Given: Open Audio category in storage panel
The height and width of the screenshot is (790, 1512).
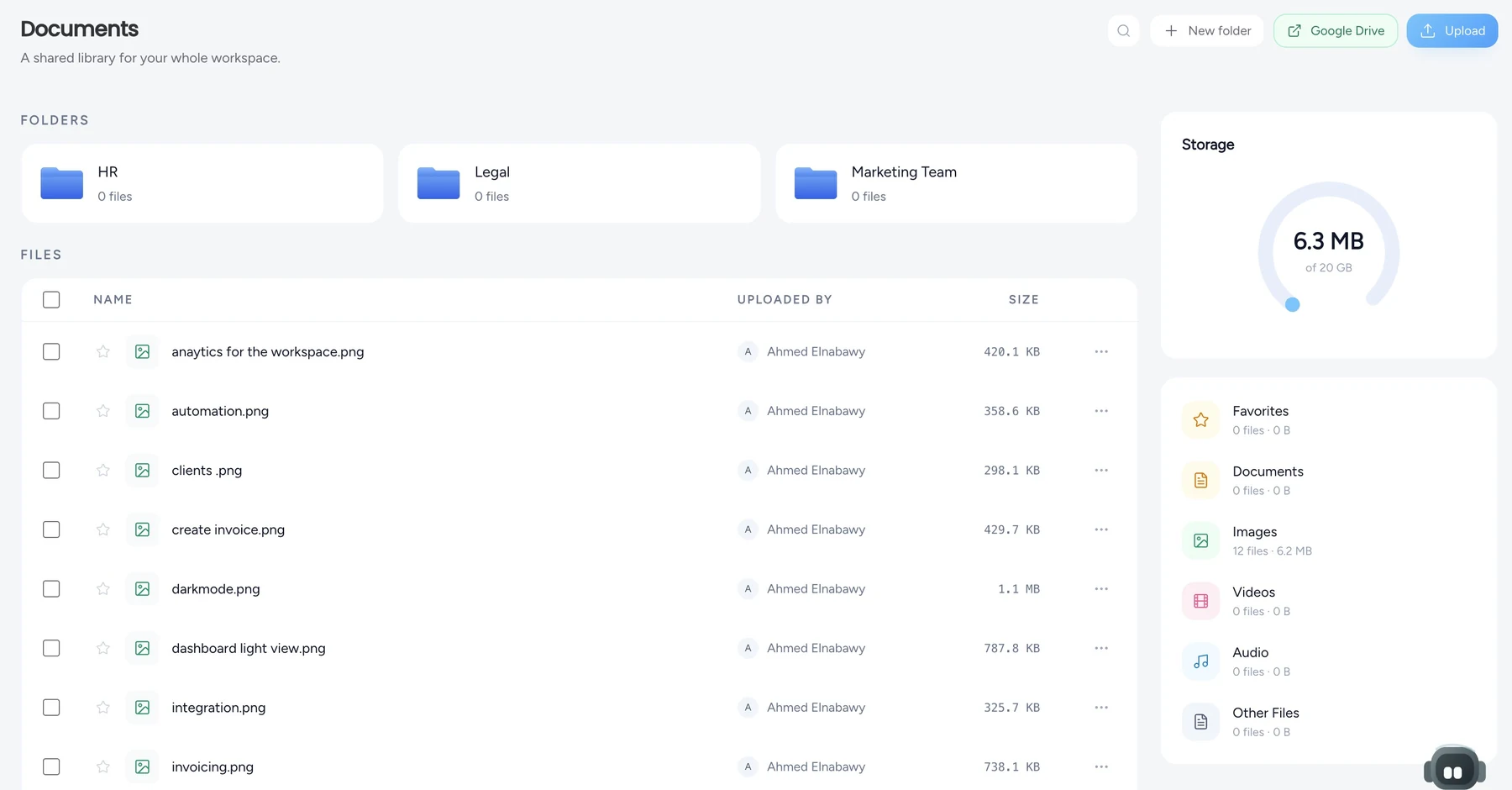Looking at the screenshot, I should click(x=1329, y=661).
